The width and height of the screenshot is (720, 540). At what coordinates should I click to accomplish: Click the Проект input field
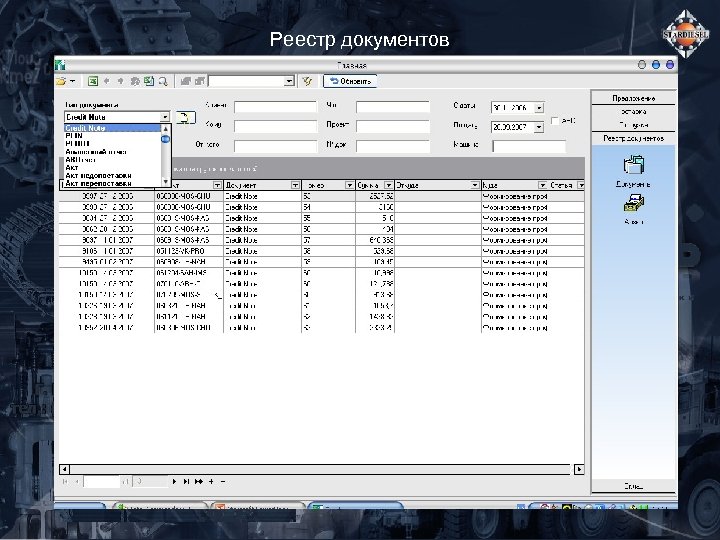click(x=393, y=126)
